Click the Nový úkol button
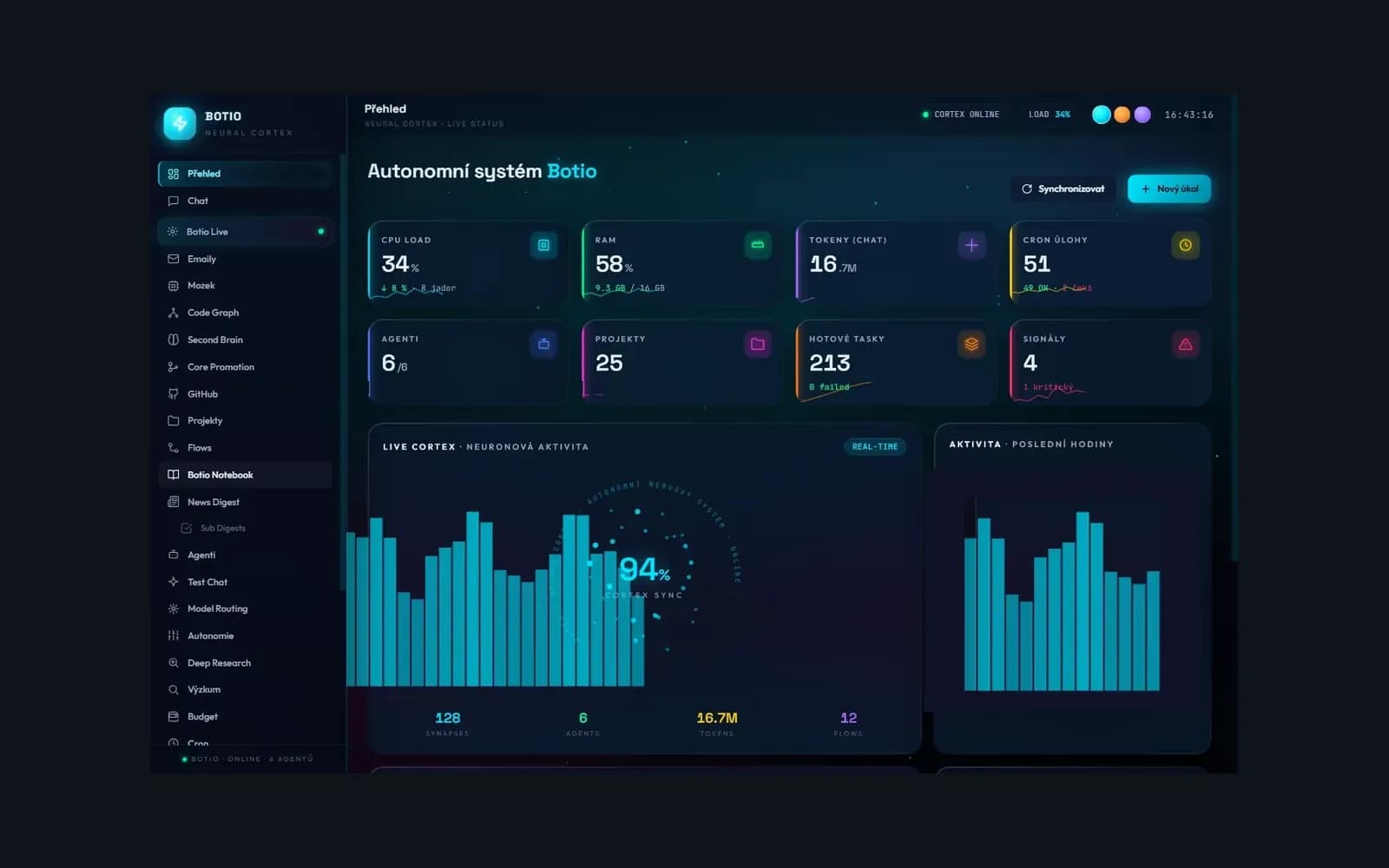This screenshot has height=868, width=1389. [x=1168, y=188]
